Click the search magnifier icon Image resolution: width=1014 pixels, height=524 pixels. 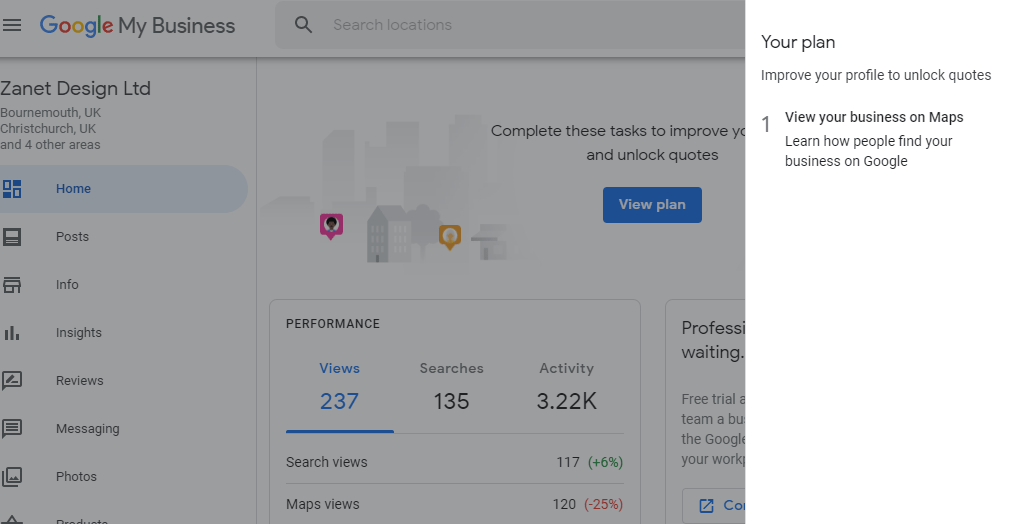click(304, 25)
